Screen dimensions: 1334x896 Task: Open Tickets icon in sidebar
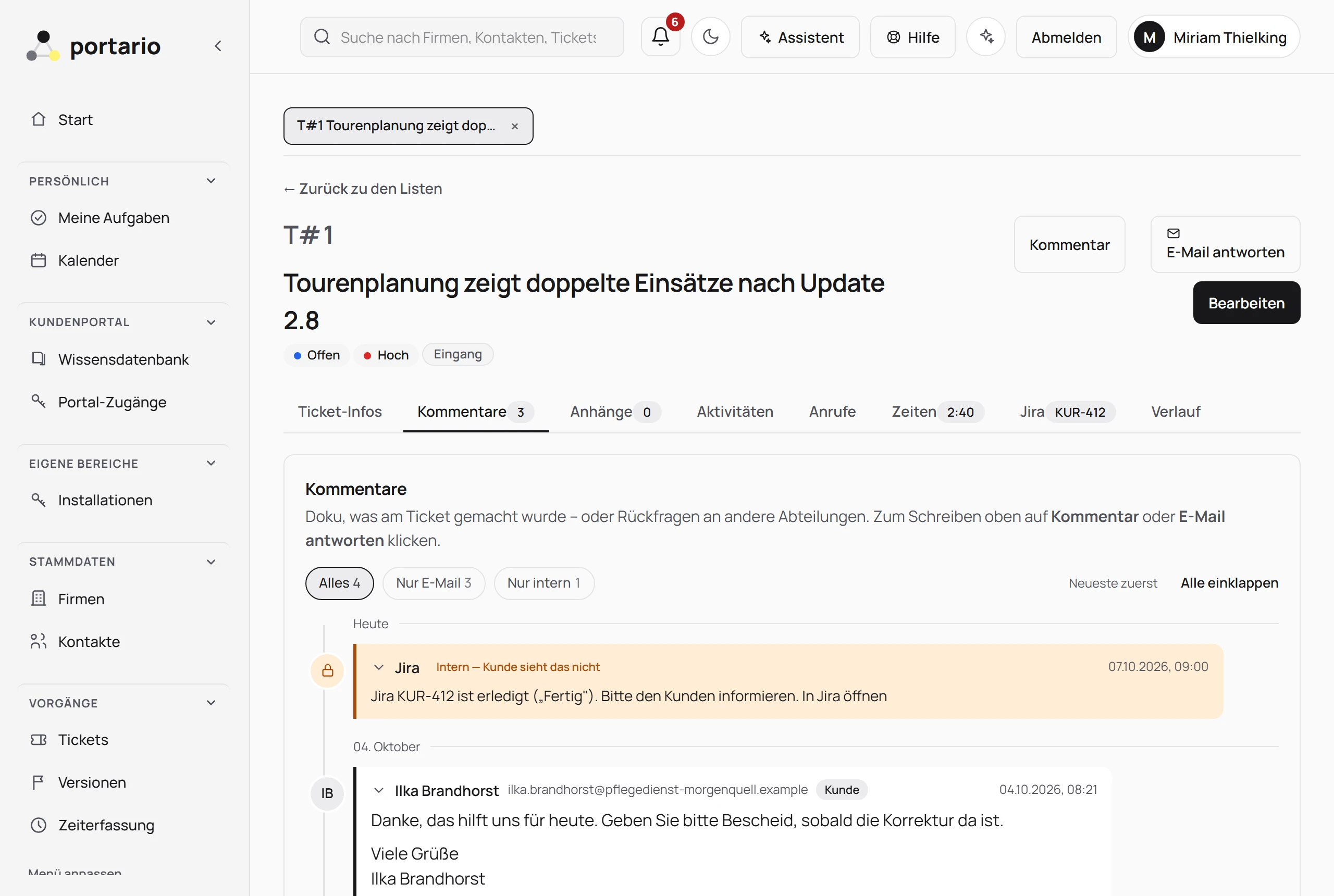pyautogui.click(x=38, y=739)
